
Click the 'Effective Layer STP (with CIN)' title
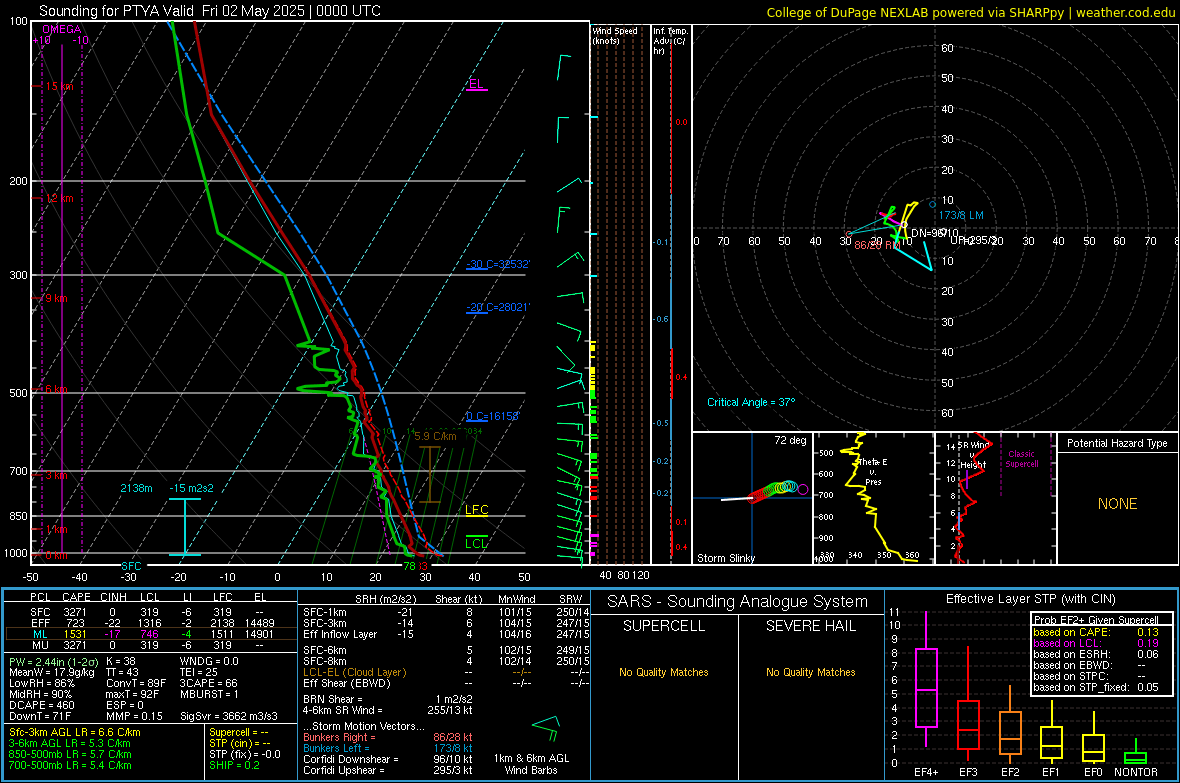pyautogui.click(x=1030, y=599)
